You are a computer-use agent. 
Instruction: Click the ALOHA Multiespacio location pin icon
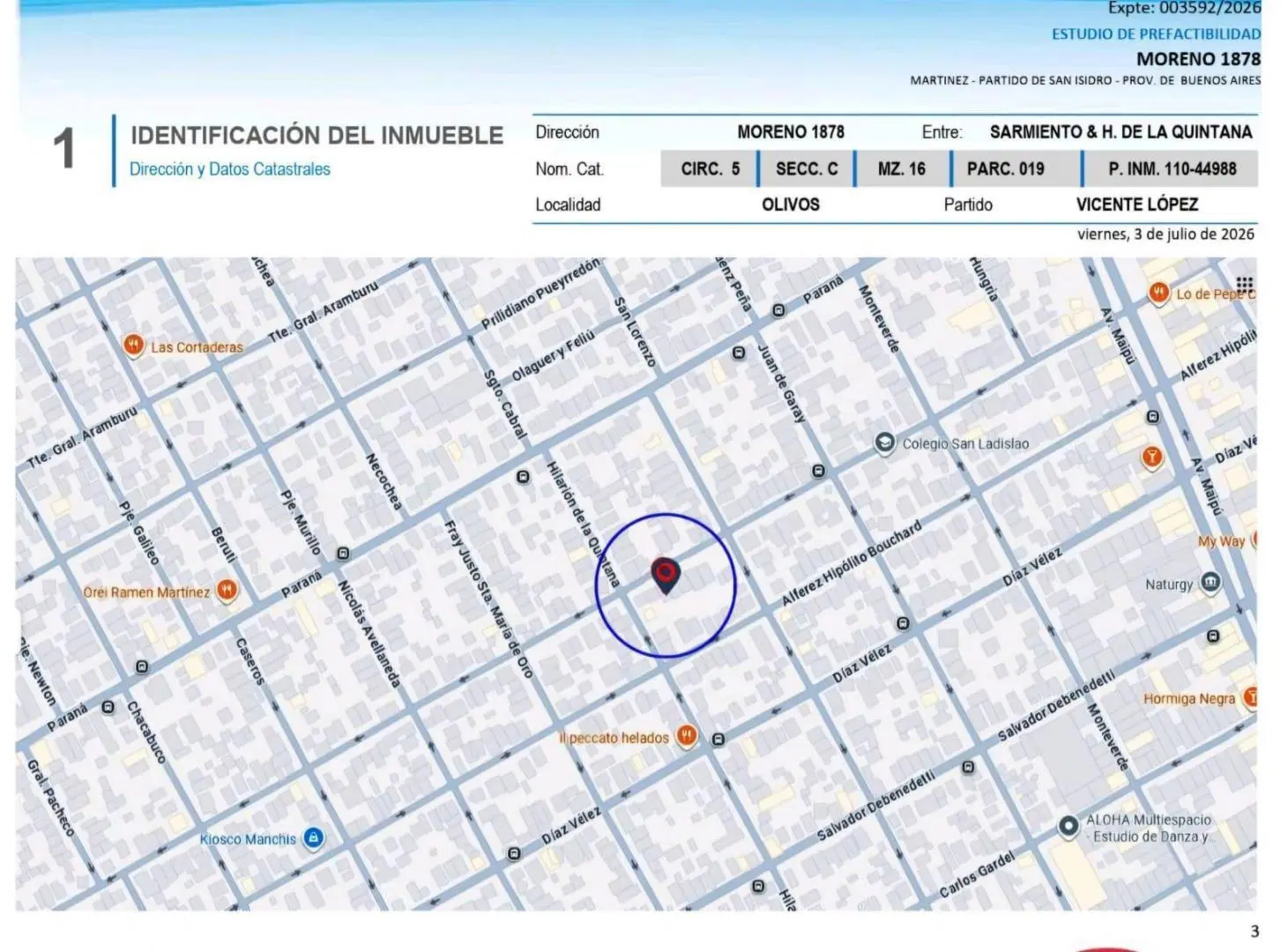pos(1068,827)
